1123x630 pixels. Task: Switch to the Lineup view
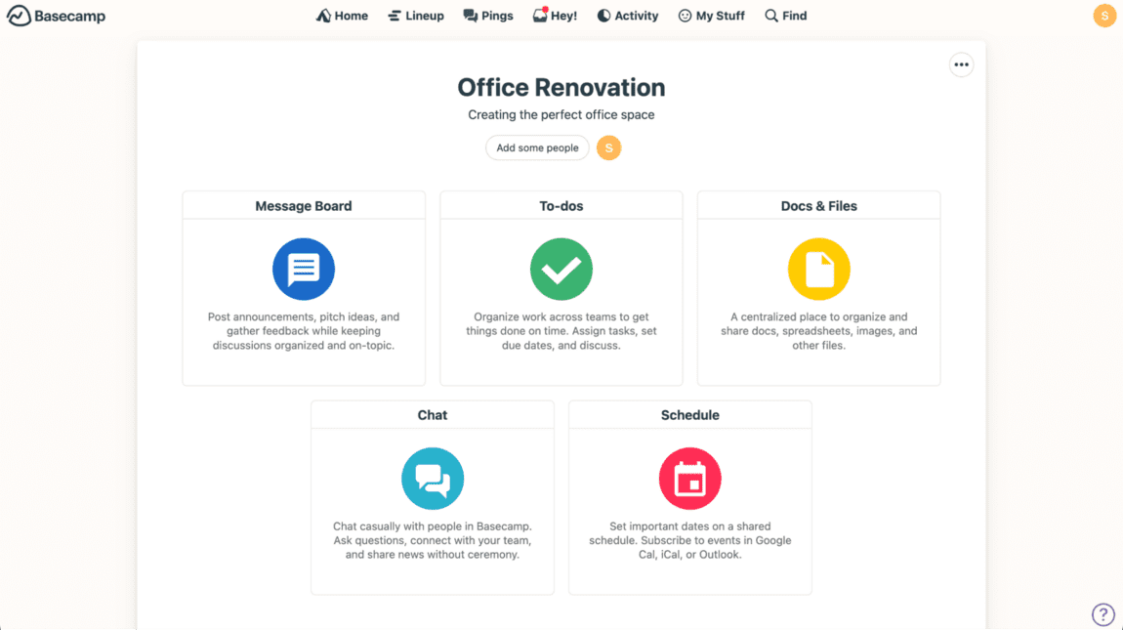pyautogui.click(x=415, y=15)
